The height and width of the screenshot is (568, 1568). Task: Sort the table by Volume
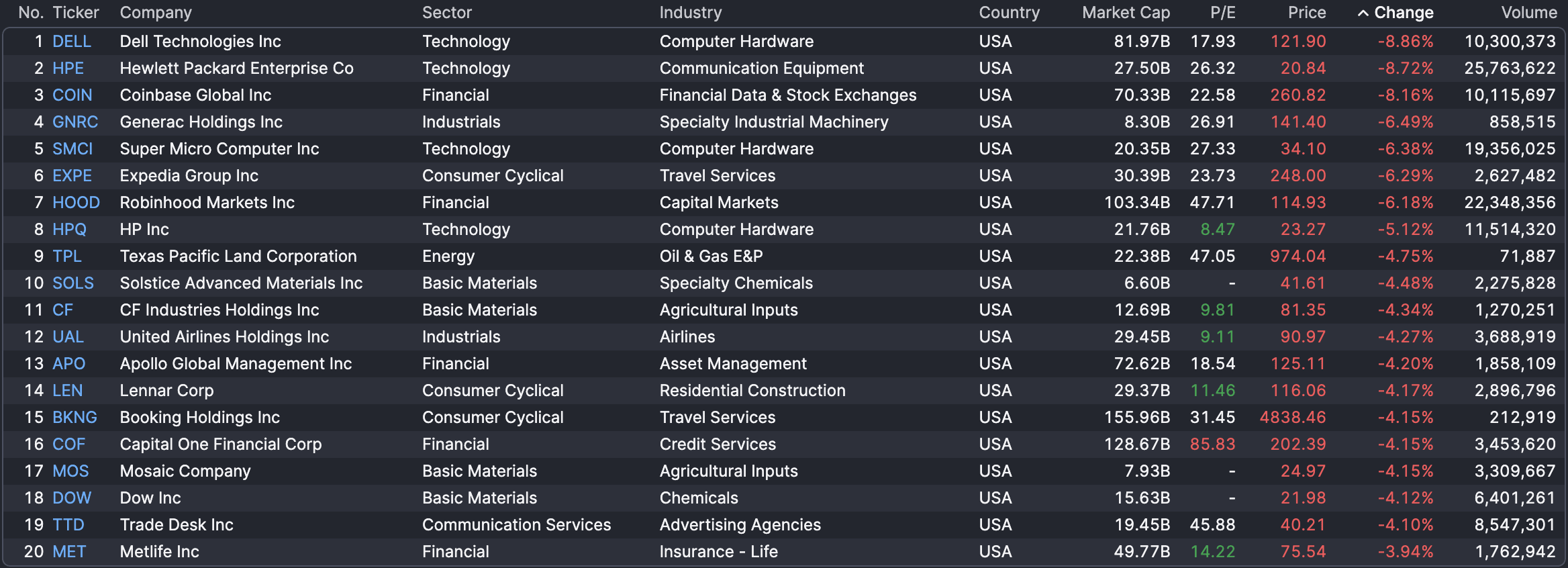click(1529, 12)
